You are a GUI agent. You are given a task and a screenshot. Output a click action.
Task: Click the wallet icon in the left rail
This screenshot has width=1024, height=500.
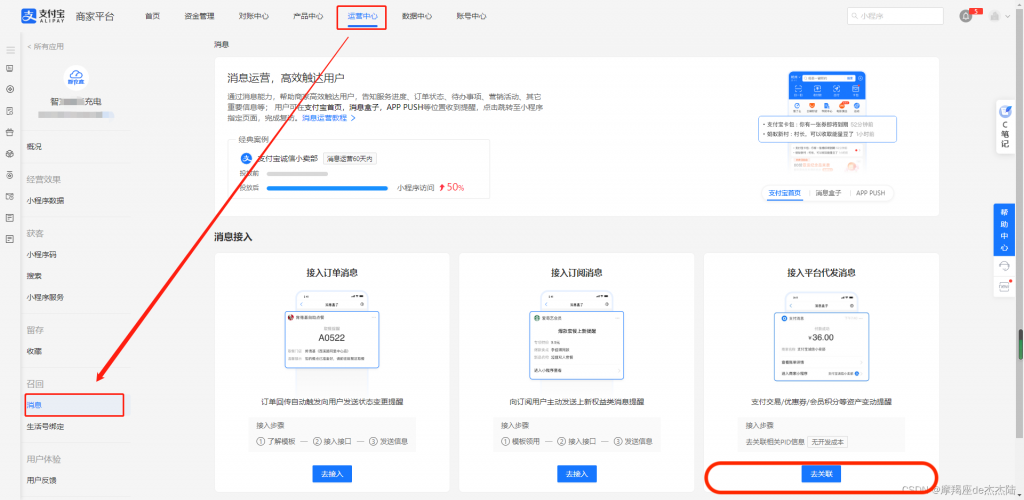pyautogui.click(x=10, y=196)
